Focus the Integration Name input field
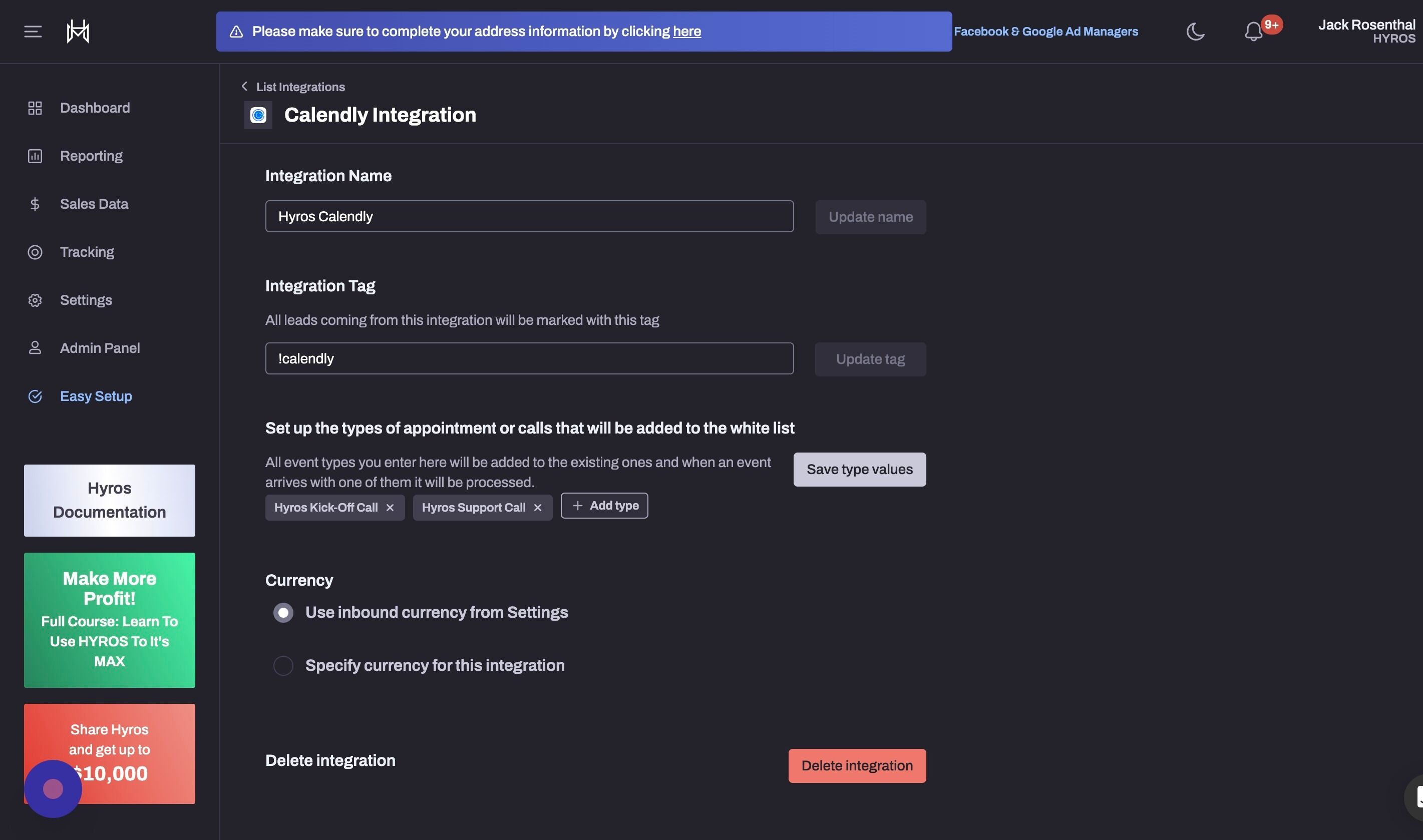The width and height of the screenshot is (1423, 840). coord(530,216)
